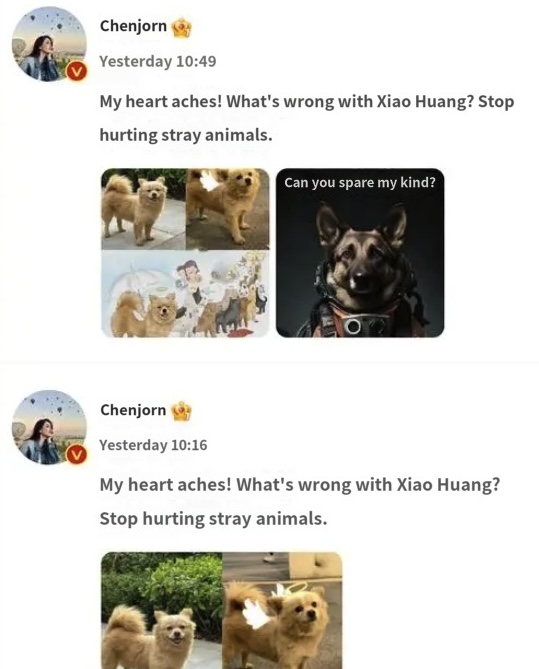Viewport: 539px width, 669px height.
Task: Open Chenjorn's avatar in the first post
Action: [x=49, y=44]
